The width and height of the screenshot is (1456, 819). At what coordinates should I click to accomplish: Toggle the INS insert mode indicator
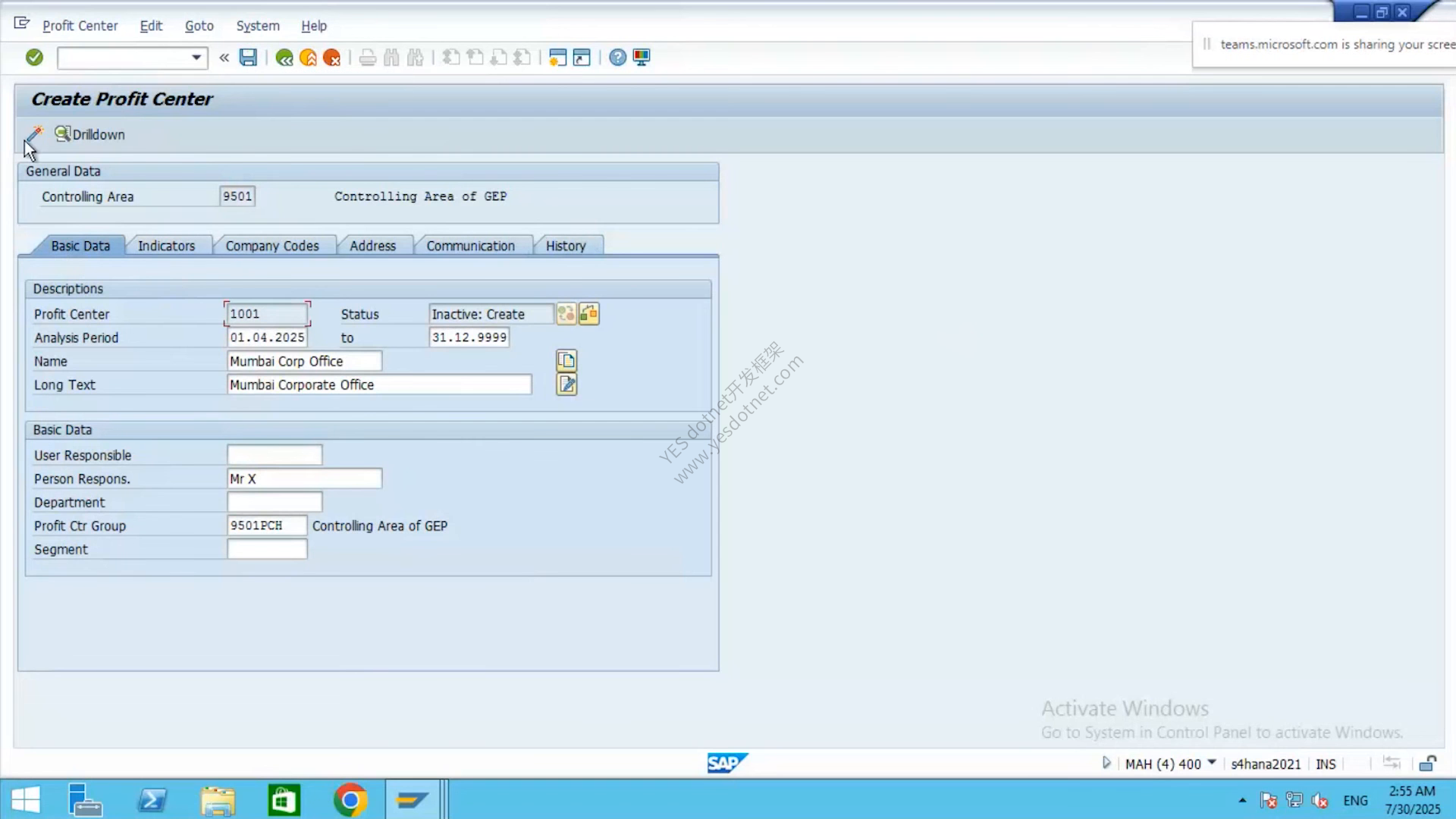(1326, 764)
